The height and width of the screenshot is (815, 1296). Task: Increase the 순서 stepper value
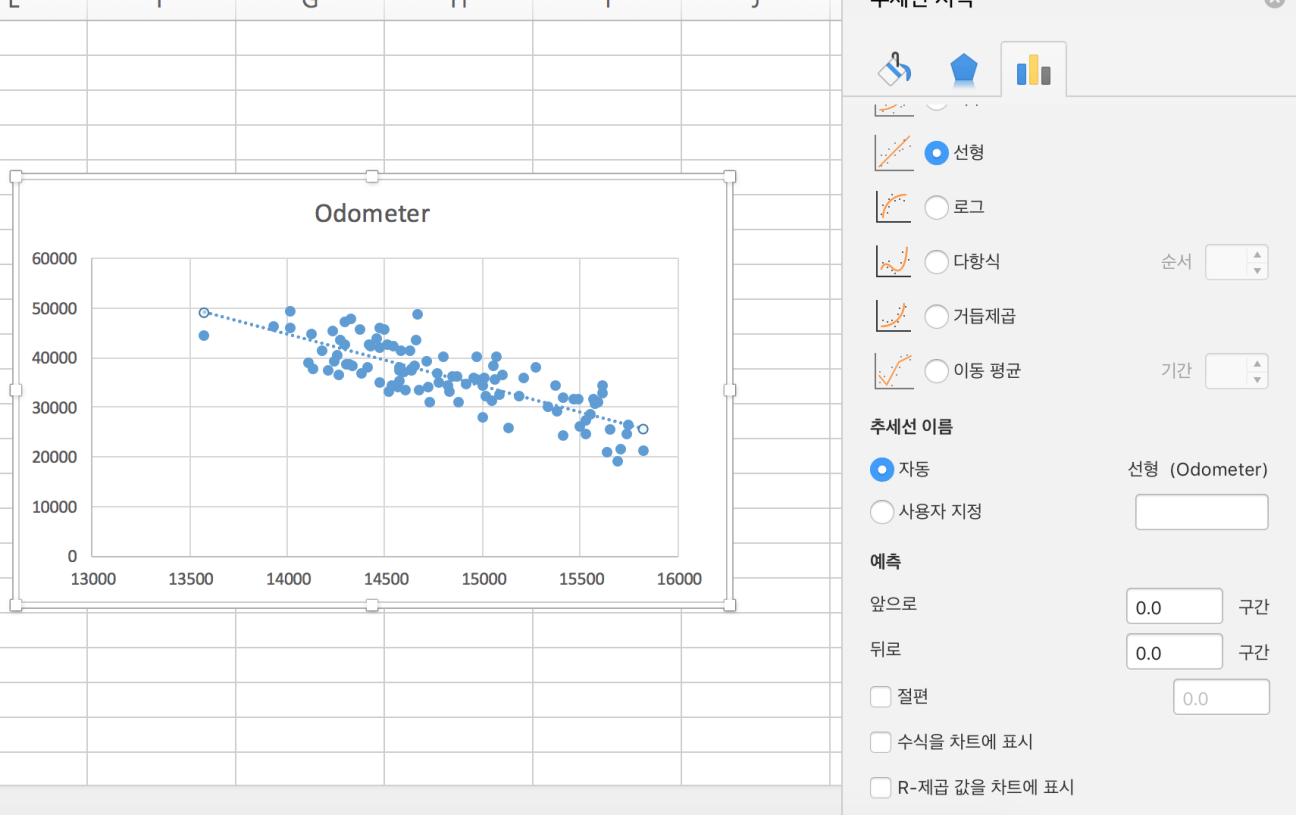1257,254
